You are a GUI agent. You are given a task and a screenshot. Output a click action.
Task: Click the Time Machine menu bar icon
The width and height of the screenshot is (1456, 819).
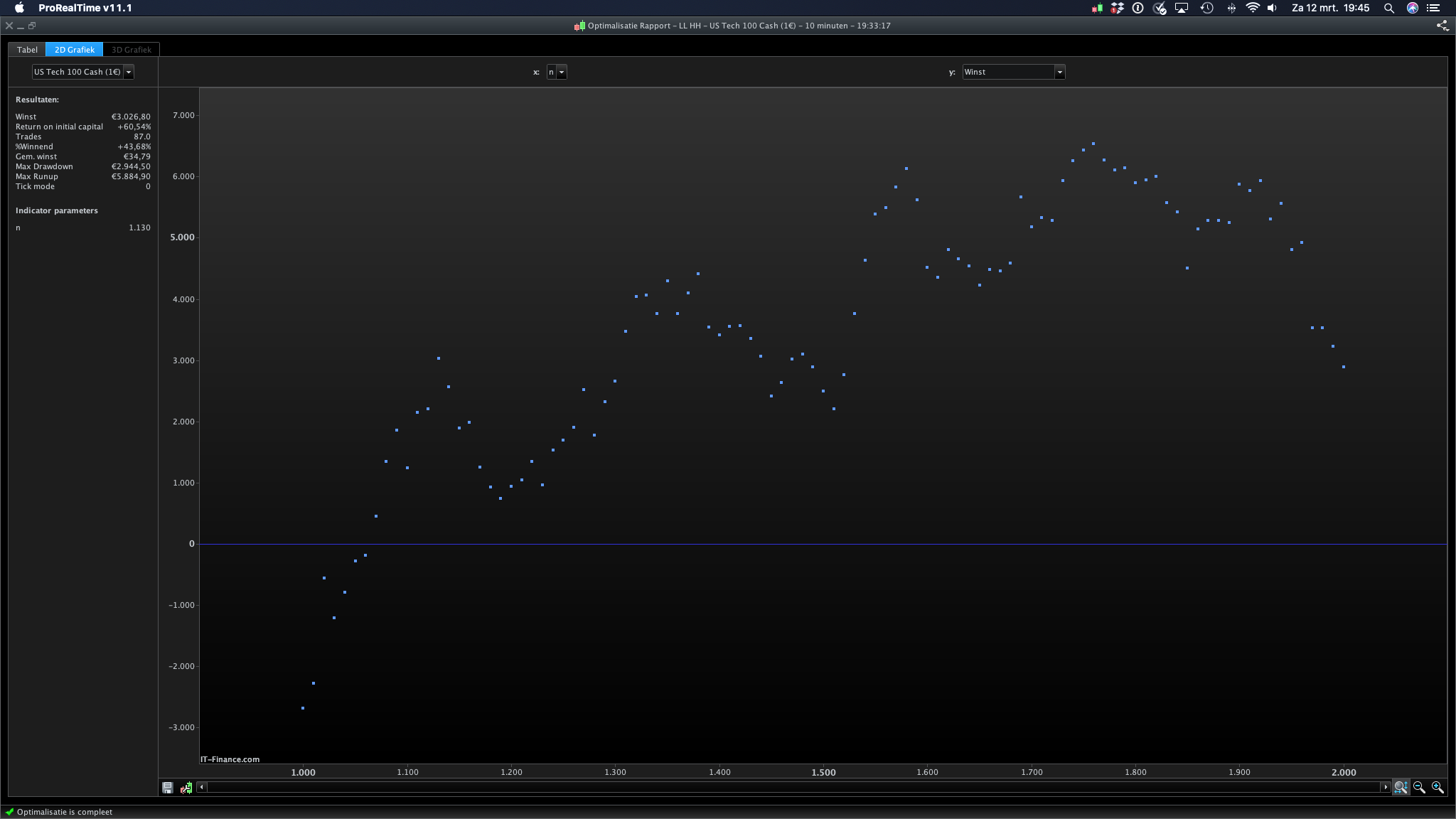coord(1206,8)
